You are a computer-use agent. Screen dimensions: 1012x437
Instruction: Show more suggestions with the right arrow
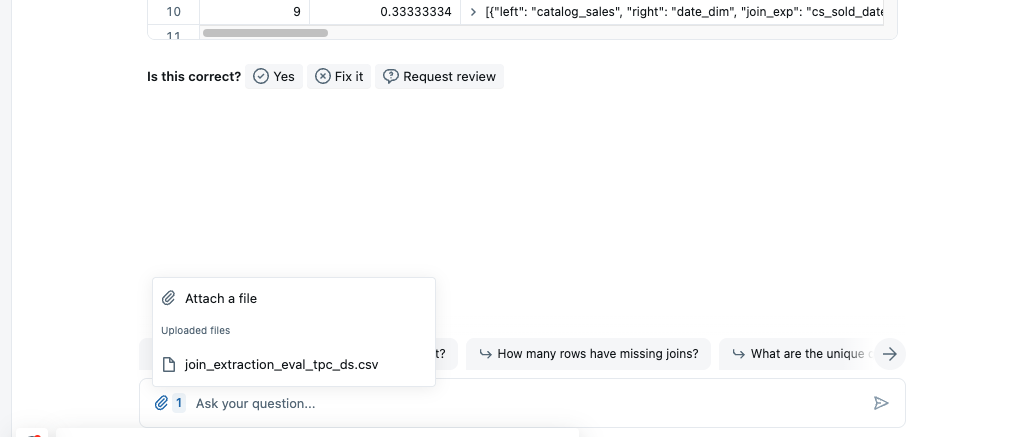891,353
